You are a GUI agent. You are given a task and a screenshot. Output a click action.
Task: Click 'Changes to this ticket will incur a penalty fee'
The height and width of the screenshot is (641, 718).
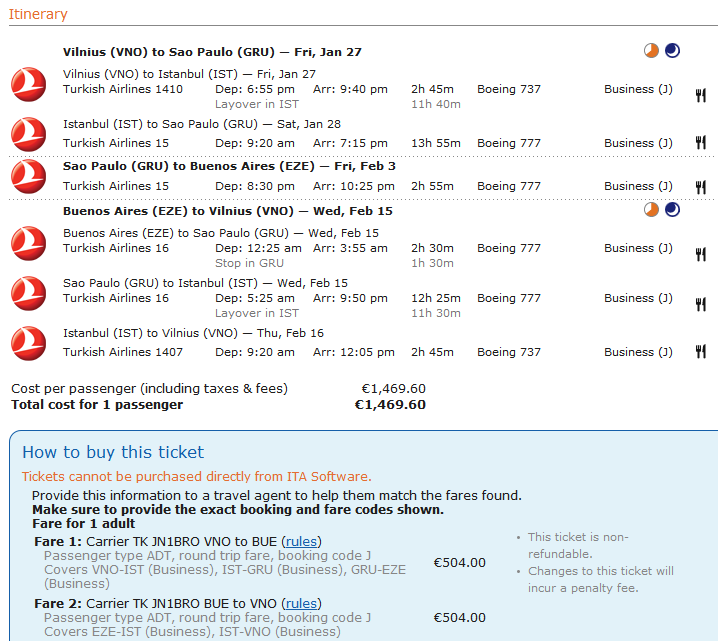click(601, 580)
